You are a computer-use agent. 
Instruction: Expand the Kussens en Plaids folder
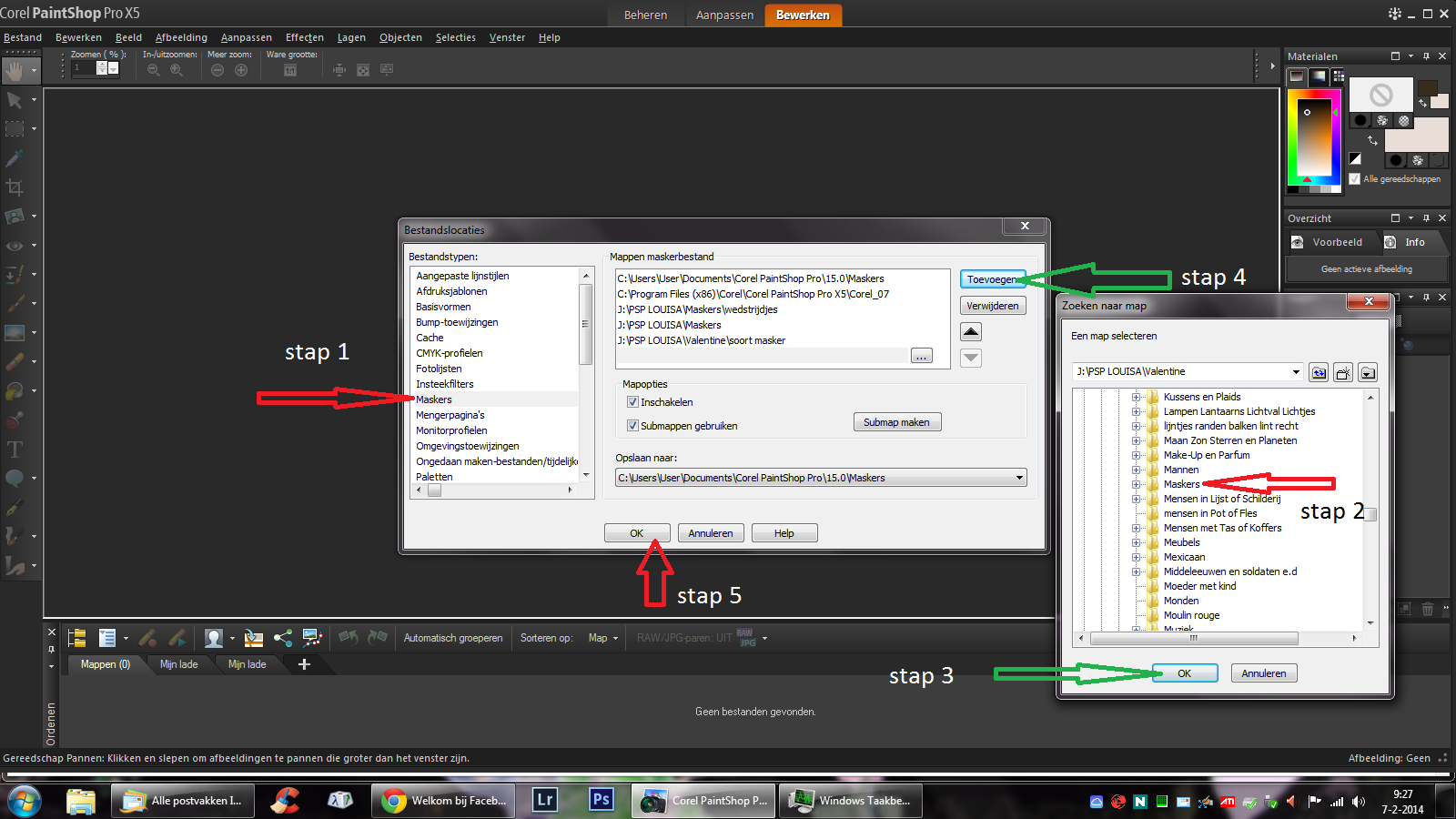(1136, 397)
